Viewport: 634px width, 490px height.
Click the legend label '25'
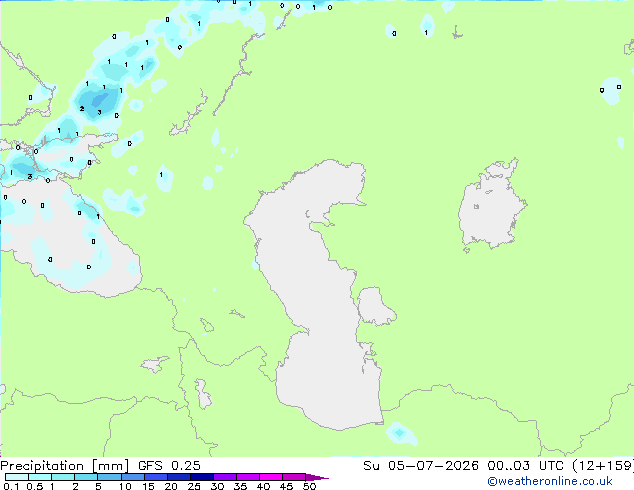tap(194, 486)
